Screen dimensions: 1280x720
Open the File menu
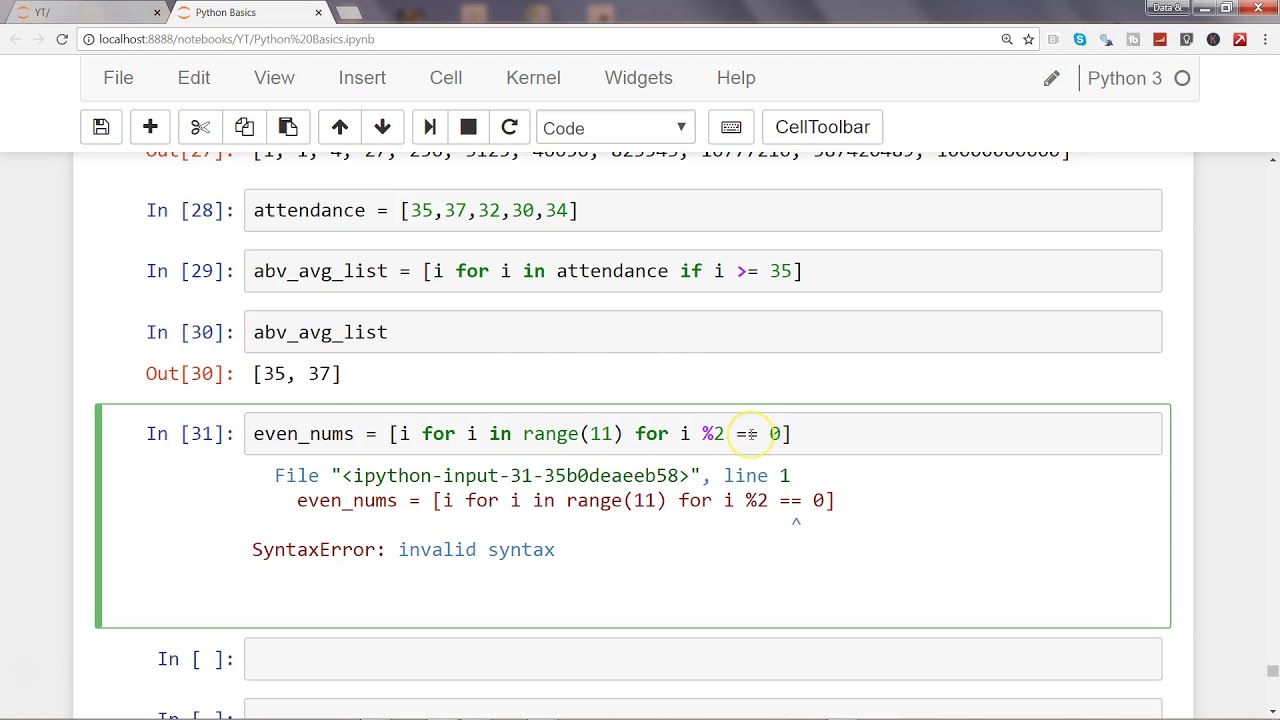pos(118,78)
